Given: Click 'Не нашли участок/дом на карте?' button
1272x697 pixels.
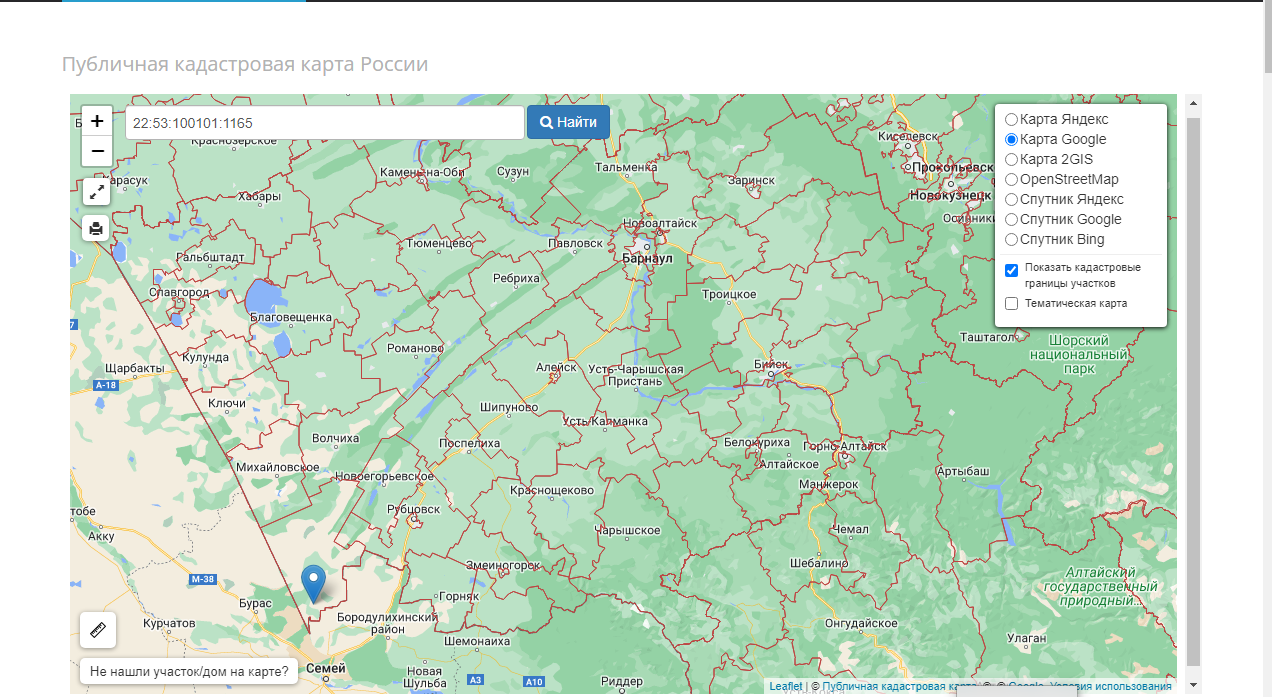Looking at the screenshot, I should 189,672.
